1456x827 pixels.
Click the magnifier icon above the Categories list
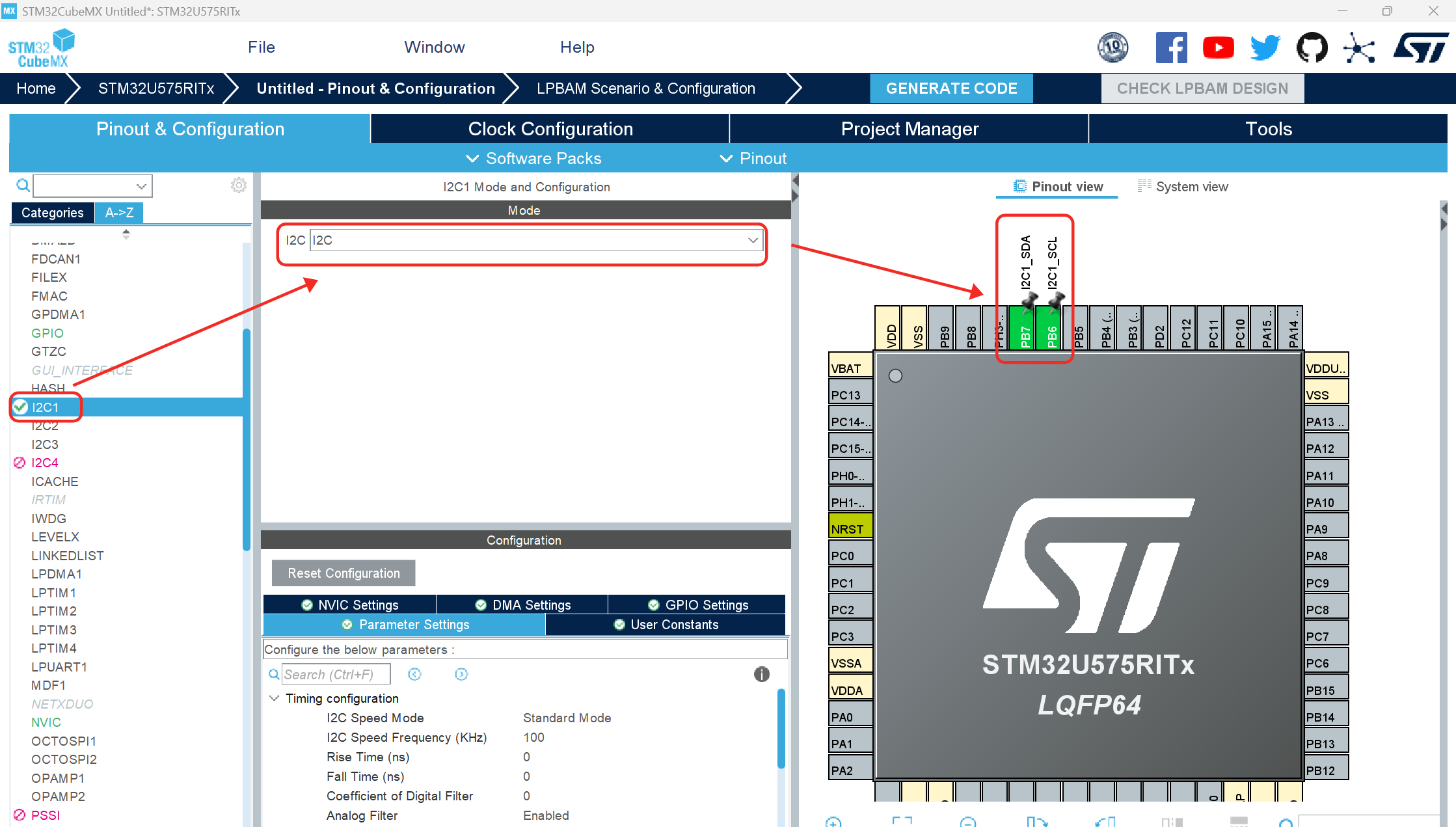pyautogui.click(x=23, y=186)
